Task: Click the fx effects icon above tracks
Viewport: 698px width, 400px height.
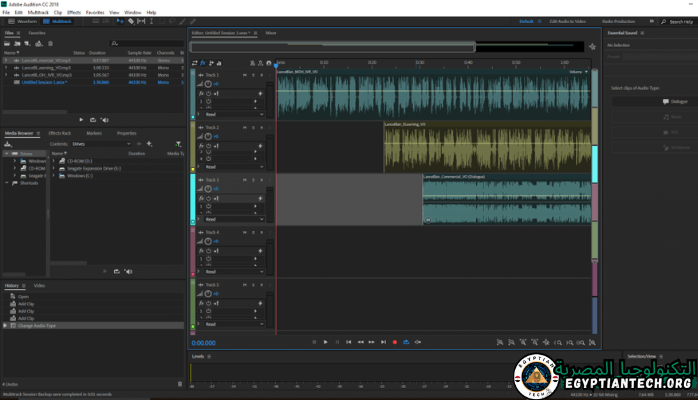Action: pos(203,63)
